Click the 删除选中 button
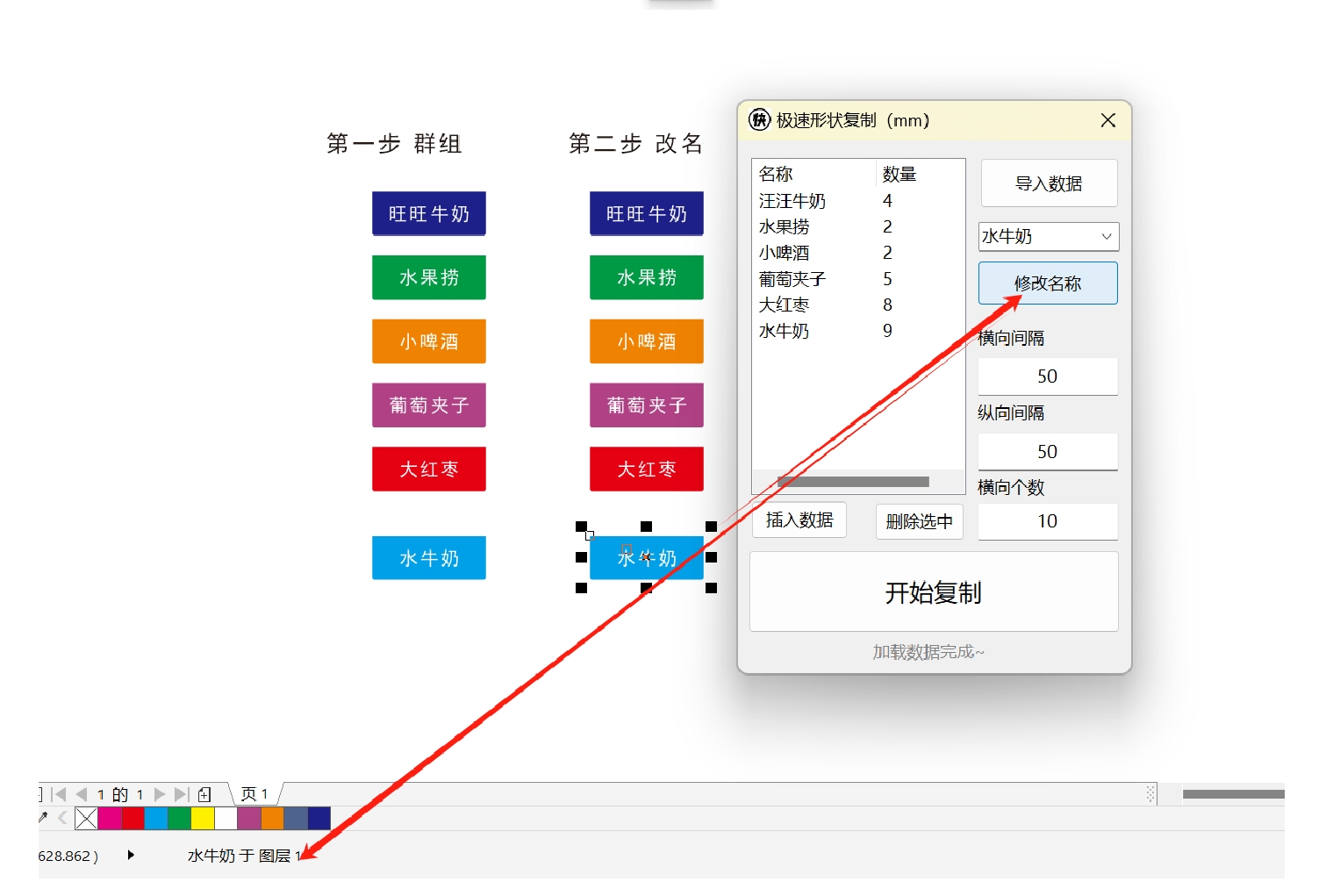 point(920,521)
